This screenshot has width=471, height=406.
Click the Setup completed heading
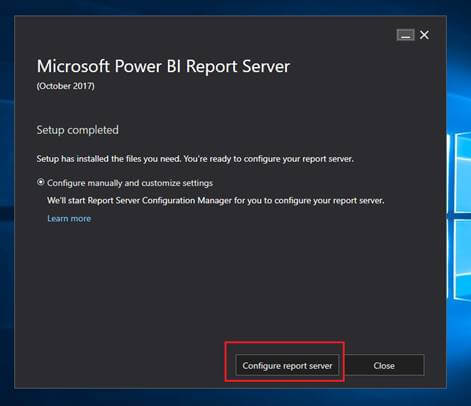tap(77, 130)
